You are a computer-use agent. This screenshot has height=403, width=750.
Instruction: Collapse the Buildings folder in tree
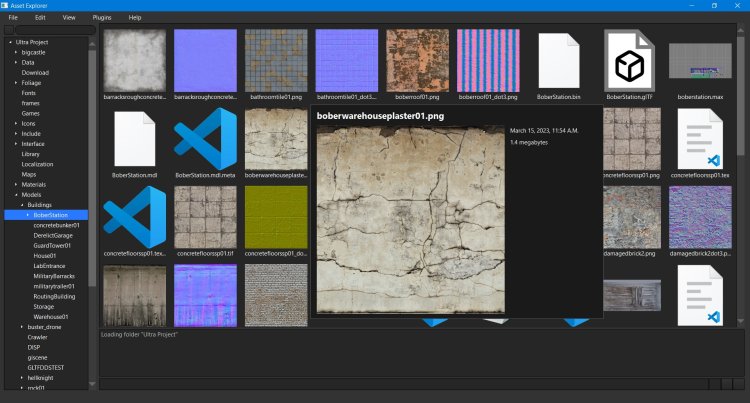pos(23,205)
